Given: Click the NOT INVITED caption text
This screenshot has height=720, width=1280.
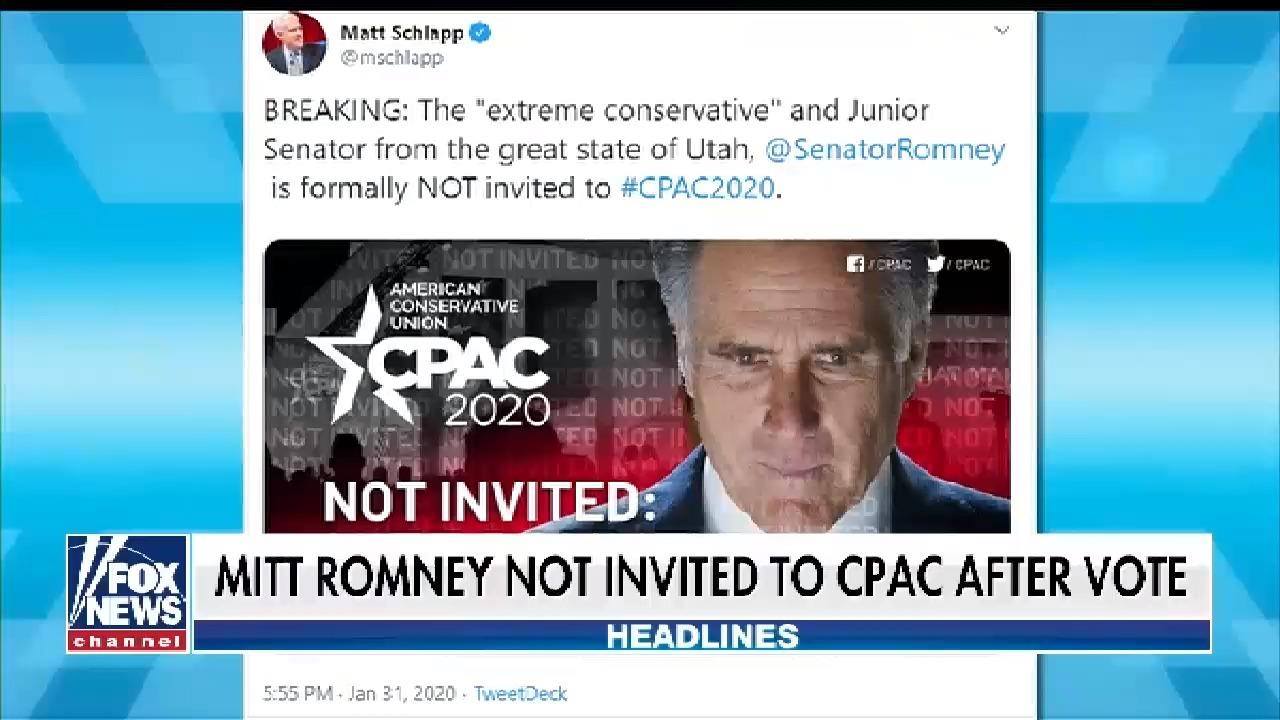Looking at the screenshot, I should (x=489, y=502).
